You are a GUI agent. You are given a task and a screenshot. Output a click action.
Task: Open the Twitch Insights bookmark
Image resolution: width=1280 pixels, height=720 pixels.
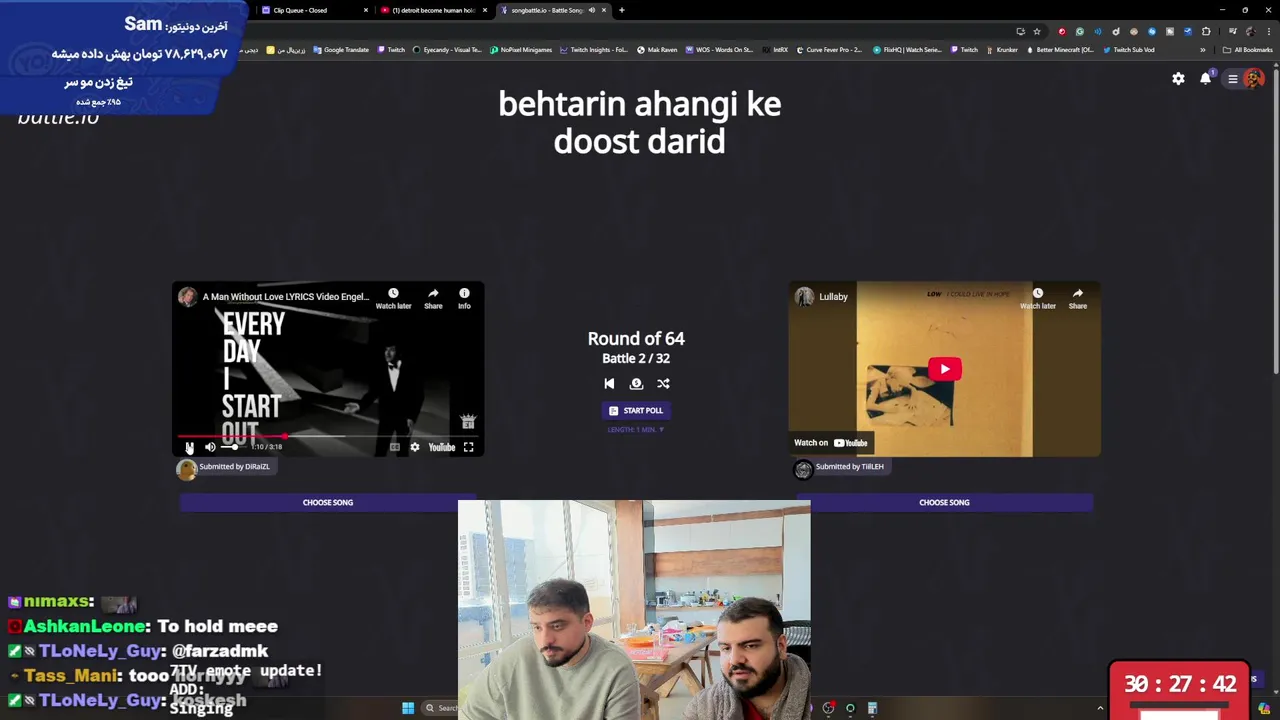click(594, 50)
